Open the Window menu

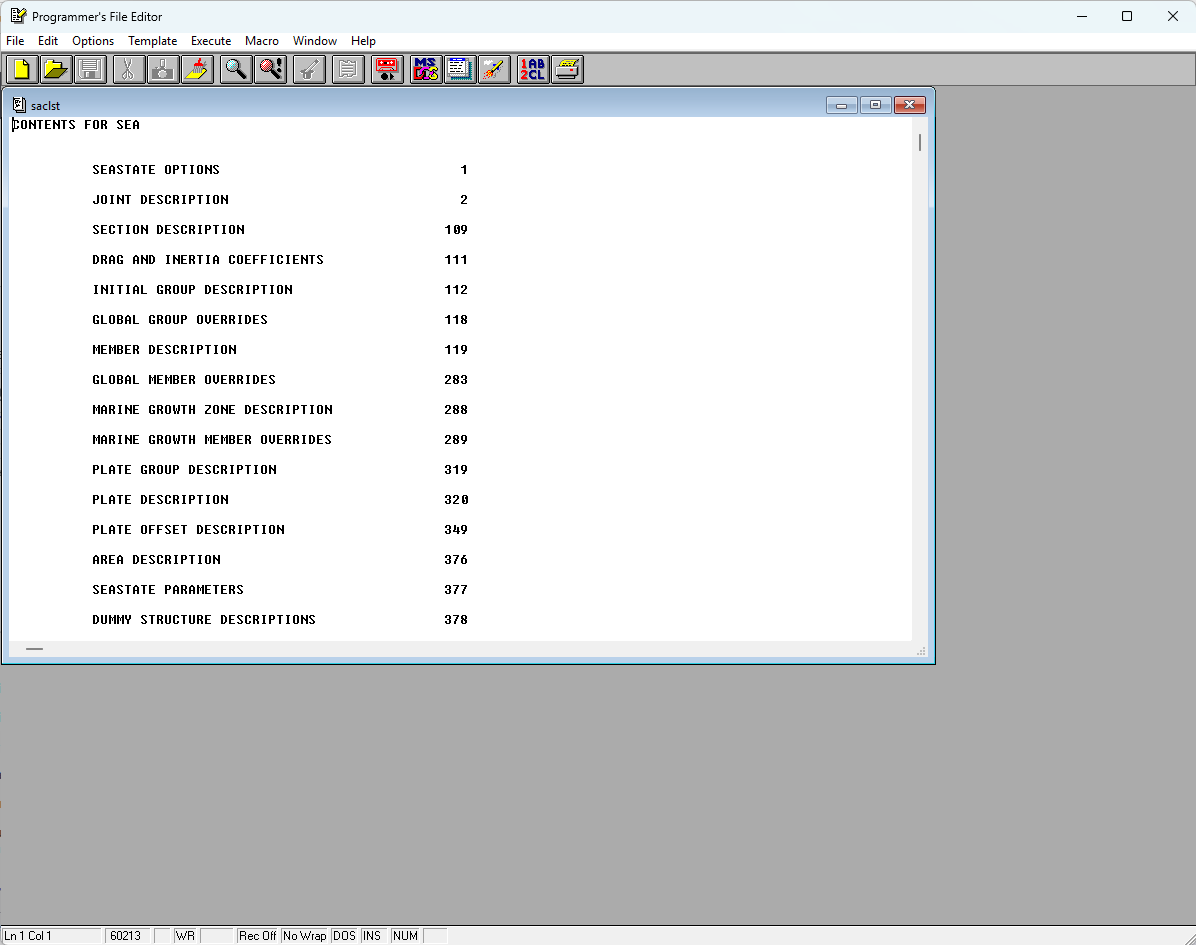pyautogui.click(x=315, y=41)
